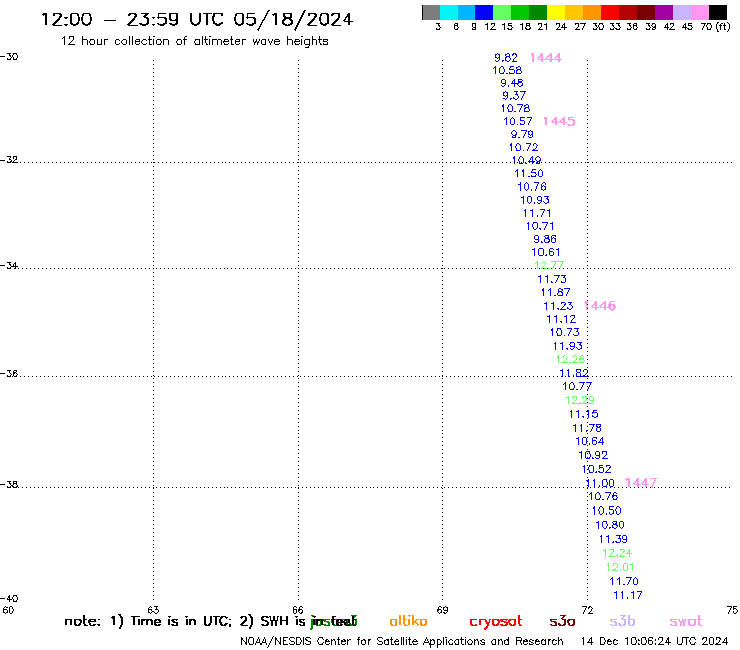Select the dark blue swatch above label 12
The height and width of the screenshot is (650, 740).
point(484,12)
